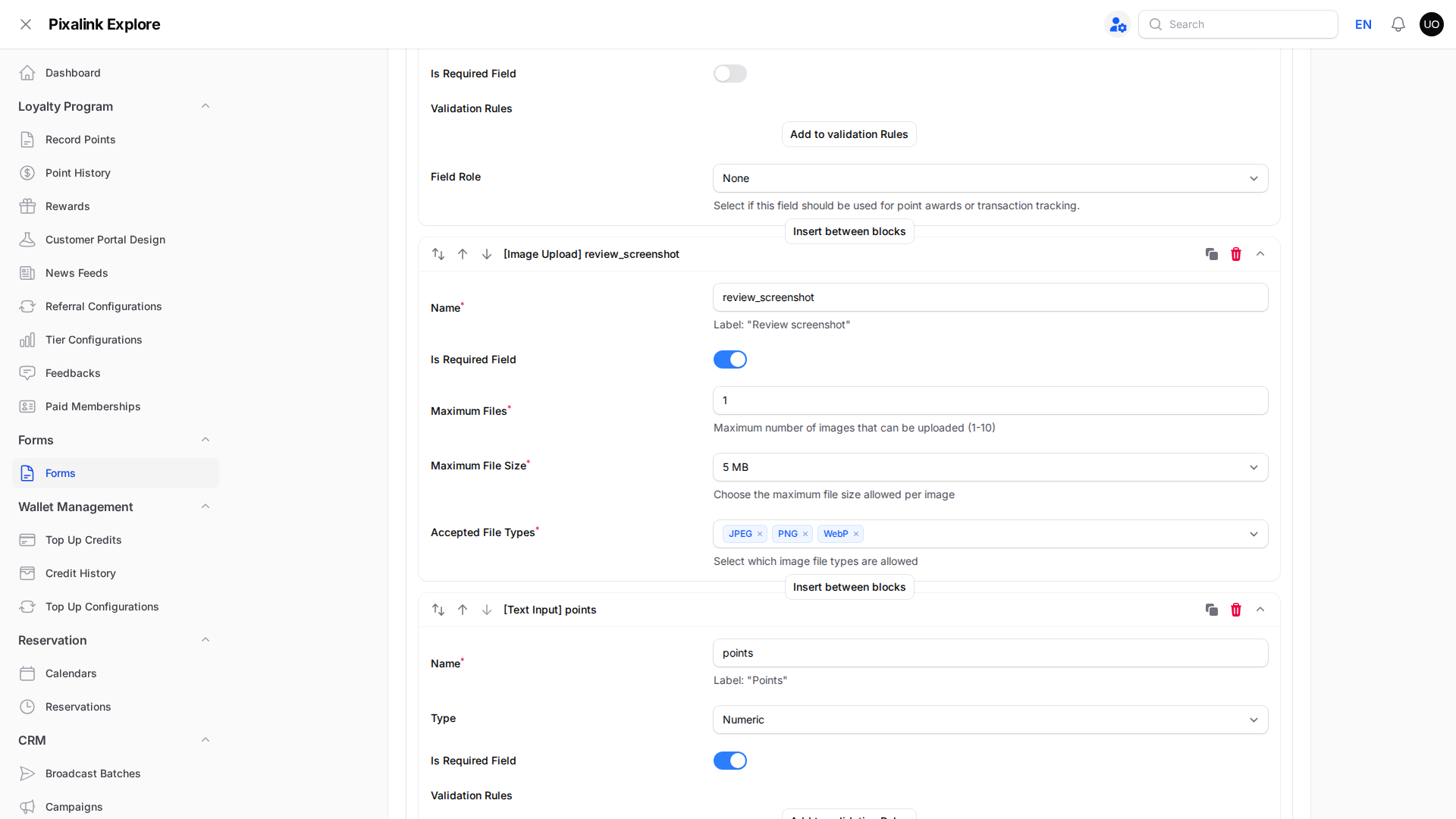
Task: Switch language via EN
Action: (x=1363, y=24)
